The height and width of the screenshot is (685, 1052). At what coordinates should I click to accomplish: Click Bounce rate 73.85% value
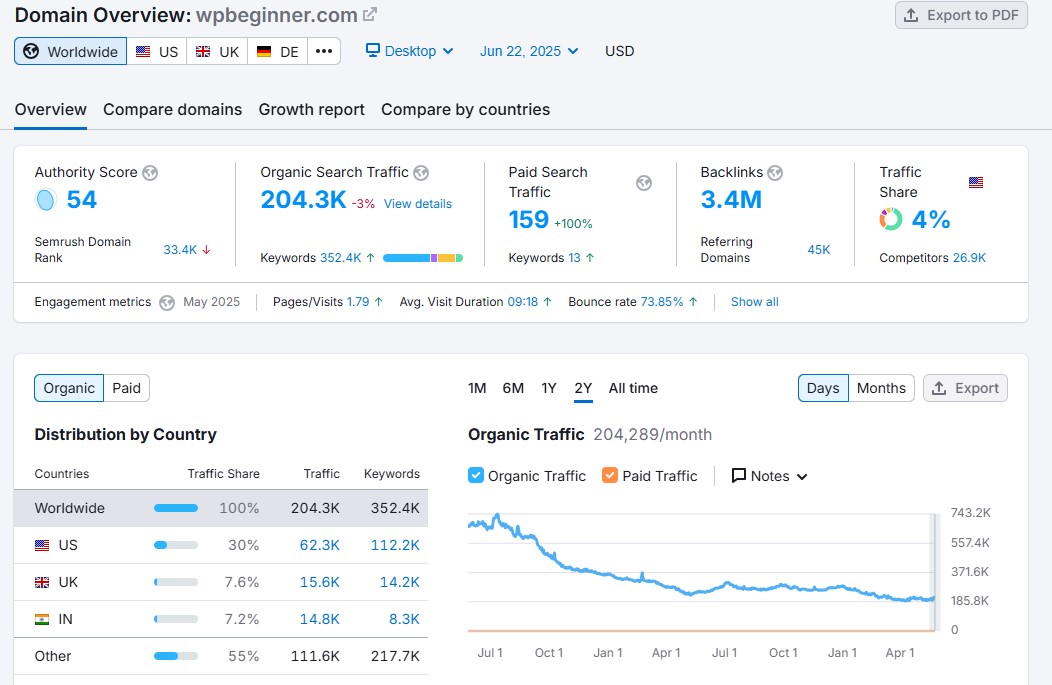click(x=662, y=302)
